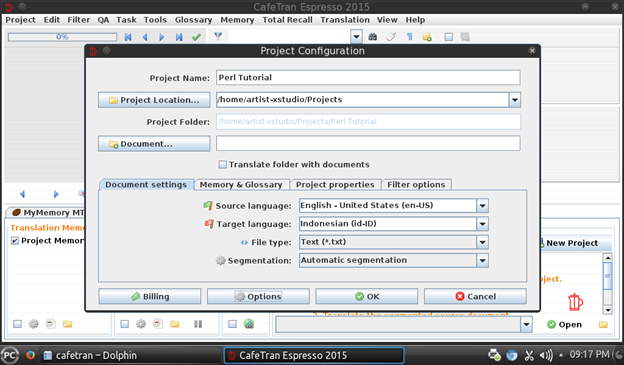Click the Document button
This screenshot has height=365, width=624.
click(154, 144)
